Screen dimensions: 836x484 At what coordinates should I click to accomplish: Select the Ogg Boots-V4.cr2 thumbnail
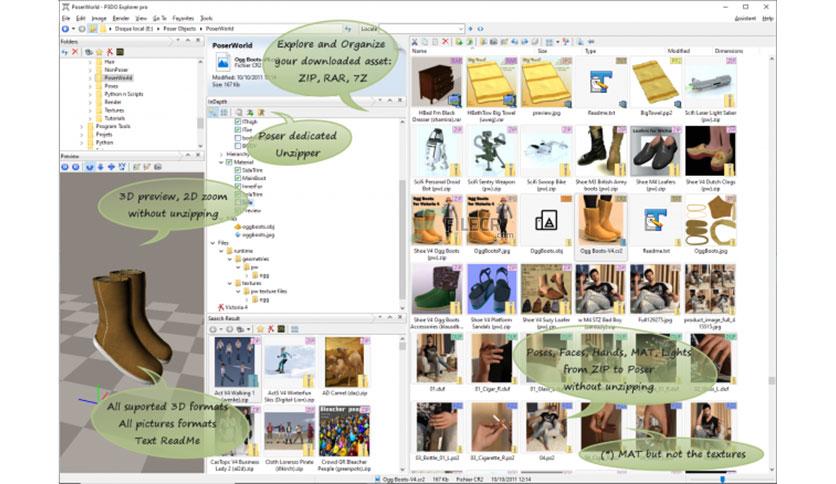point(601,227)
